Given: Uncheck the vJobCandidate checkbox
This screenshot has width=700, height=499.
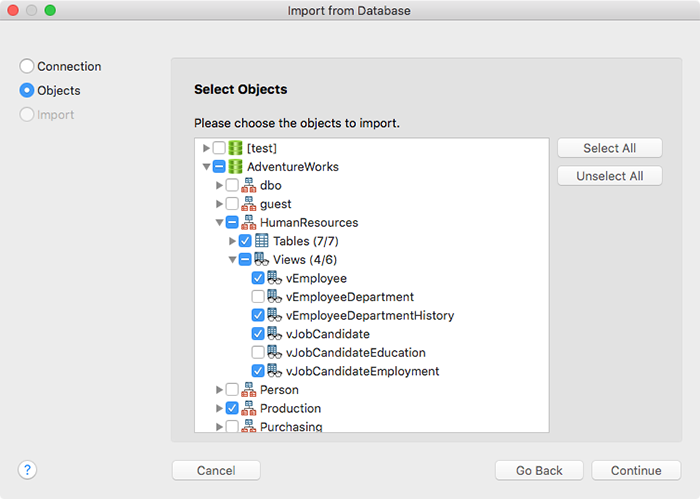Looking at the screenshot, I should (258, 333).
